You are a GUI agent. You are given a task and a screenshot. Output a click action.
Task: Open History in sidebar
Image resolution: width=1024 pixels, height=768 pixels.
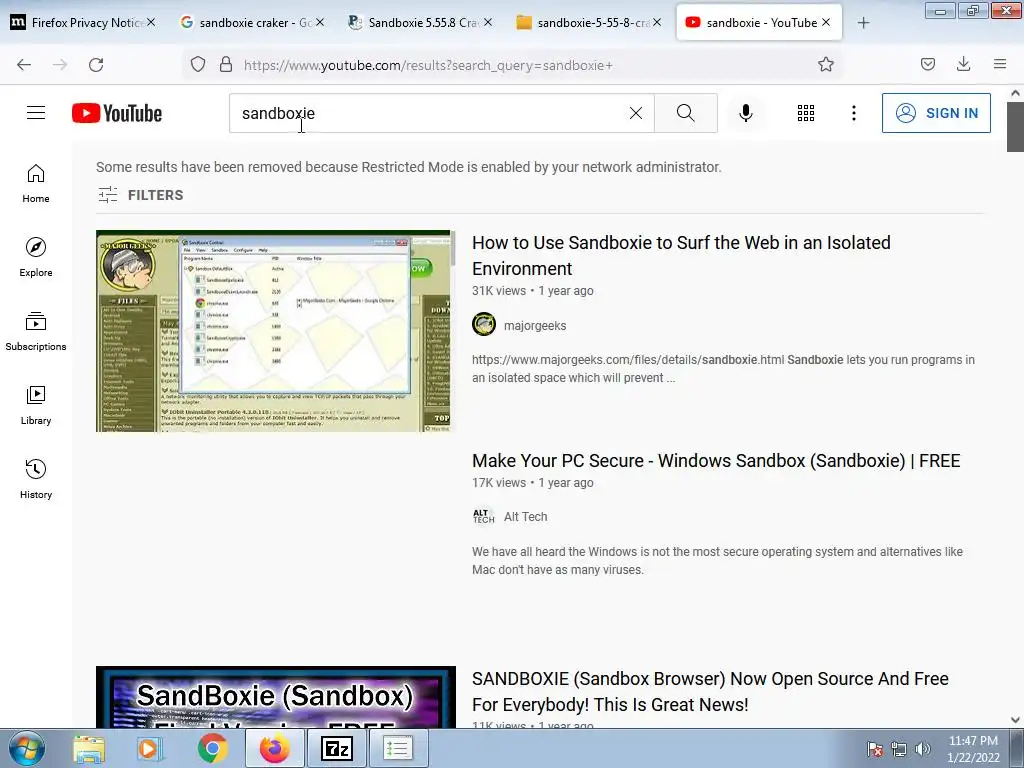pyautogui.click(x=36, y=479)
